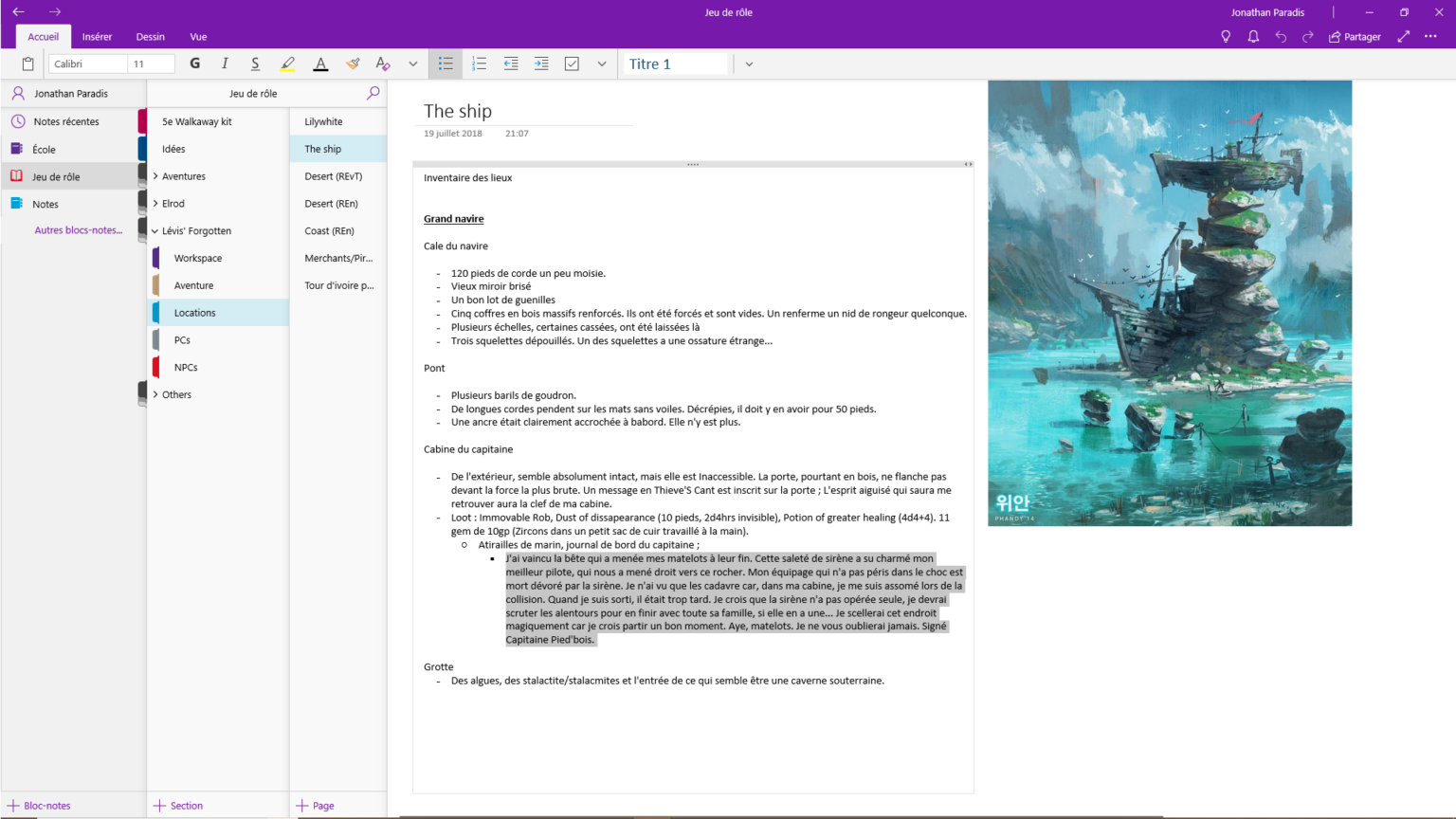Open the search magnifier in the notebook
Image resolution: width=1456 pixels, height=819 pixels.
tap(373, 93)
